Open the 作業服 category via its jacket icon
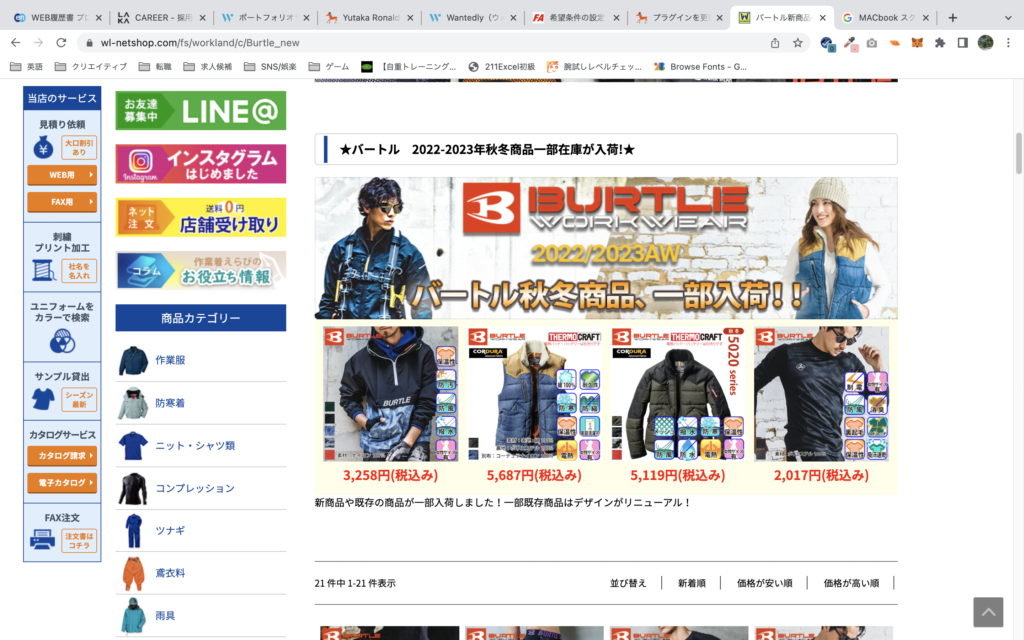This screenshot has width=1024, height=640. click(133, 360)
